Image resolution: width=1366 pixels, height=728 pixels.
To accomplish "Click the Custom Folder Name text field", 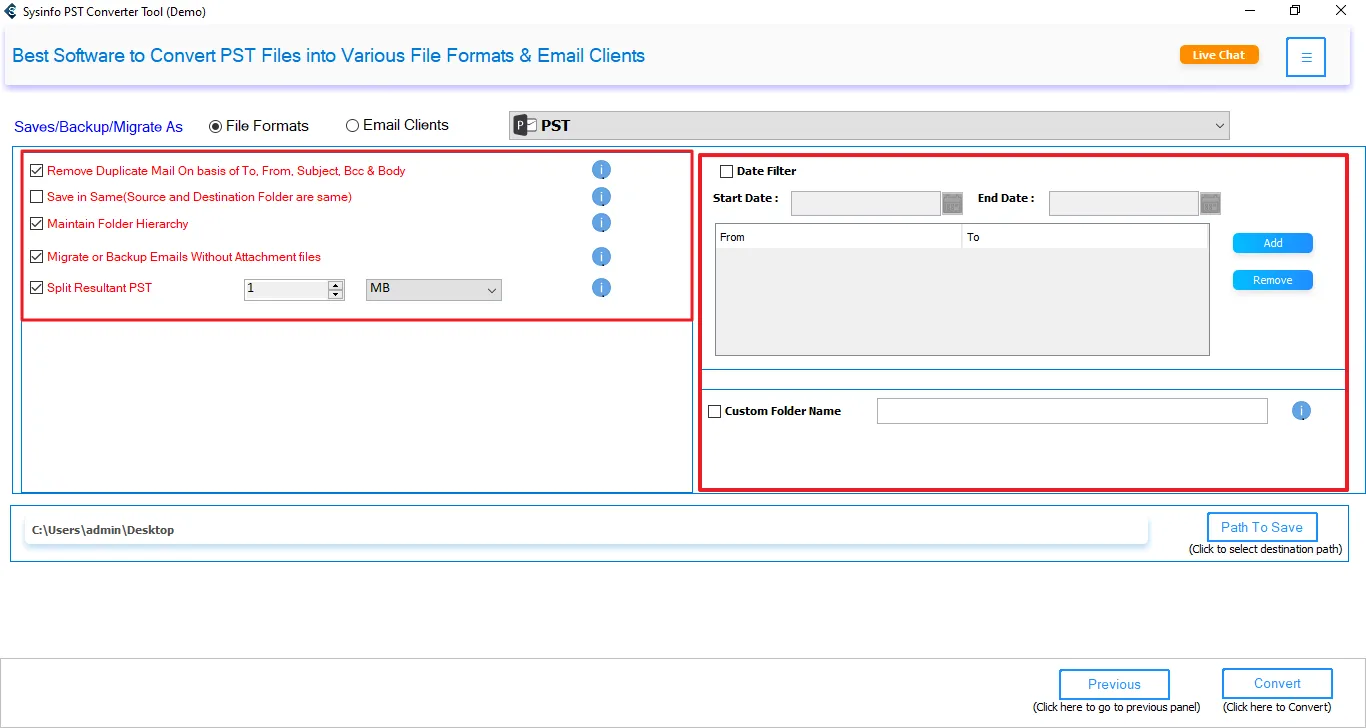I will tap(1071, 411).
